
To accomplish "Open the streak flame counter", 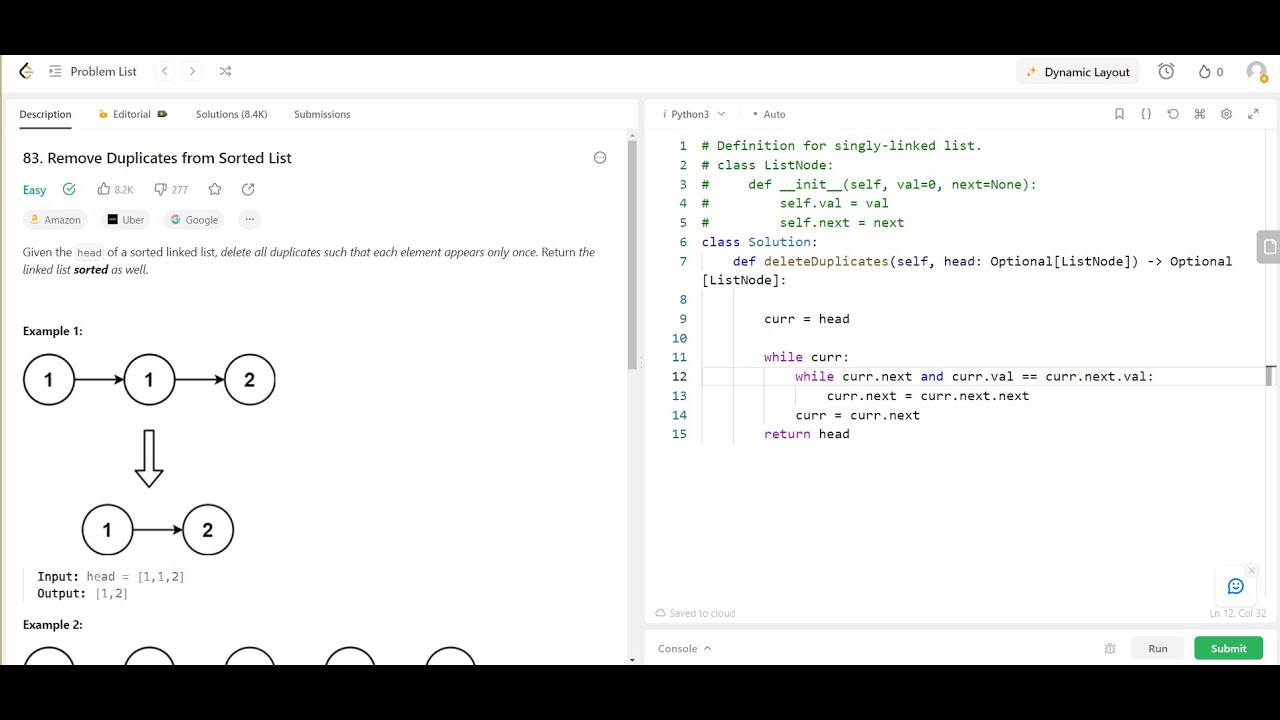I will point(1210,72).
